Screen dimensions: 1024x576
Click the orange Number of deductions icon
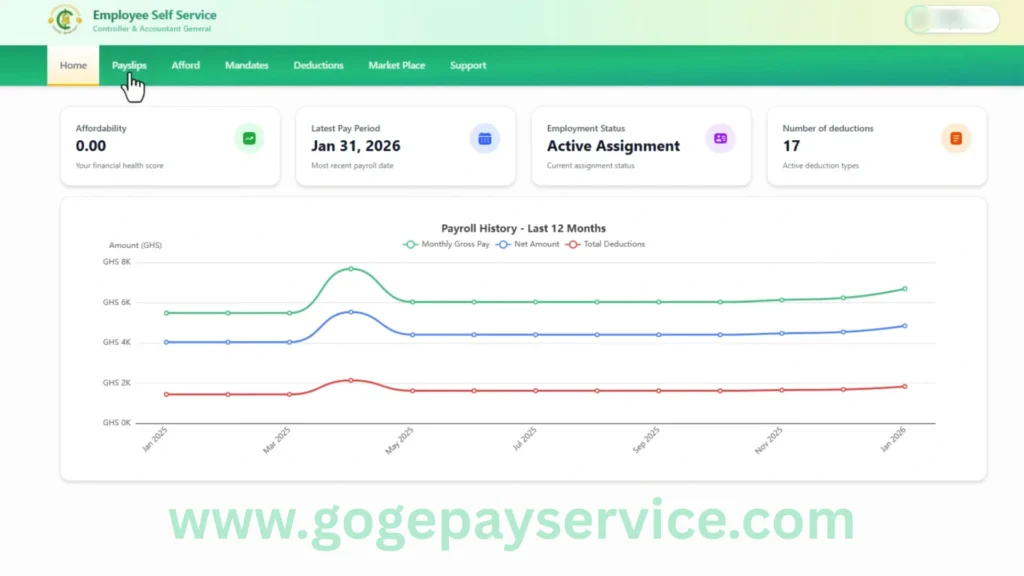click(956, 138)
